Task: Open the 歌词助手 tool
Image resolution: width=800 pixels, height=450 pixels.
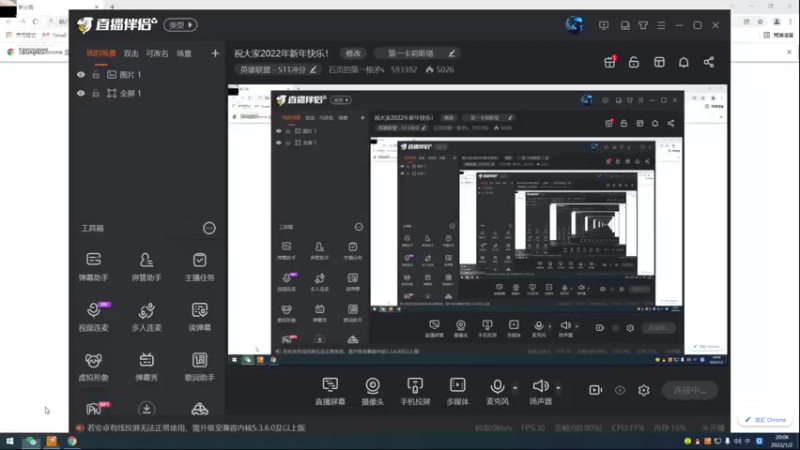Action: coord(199,366)
